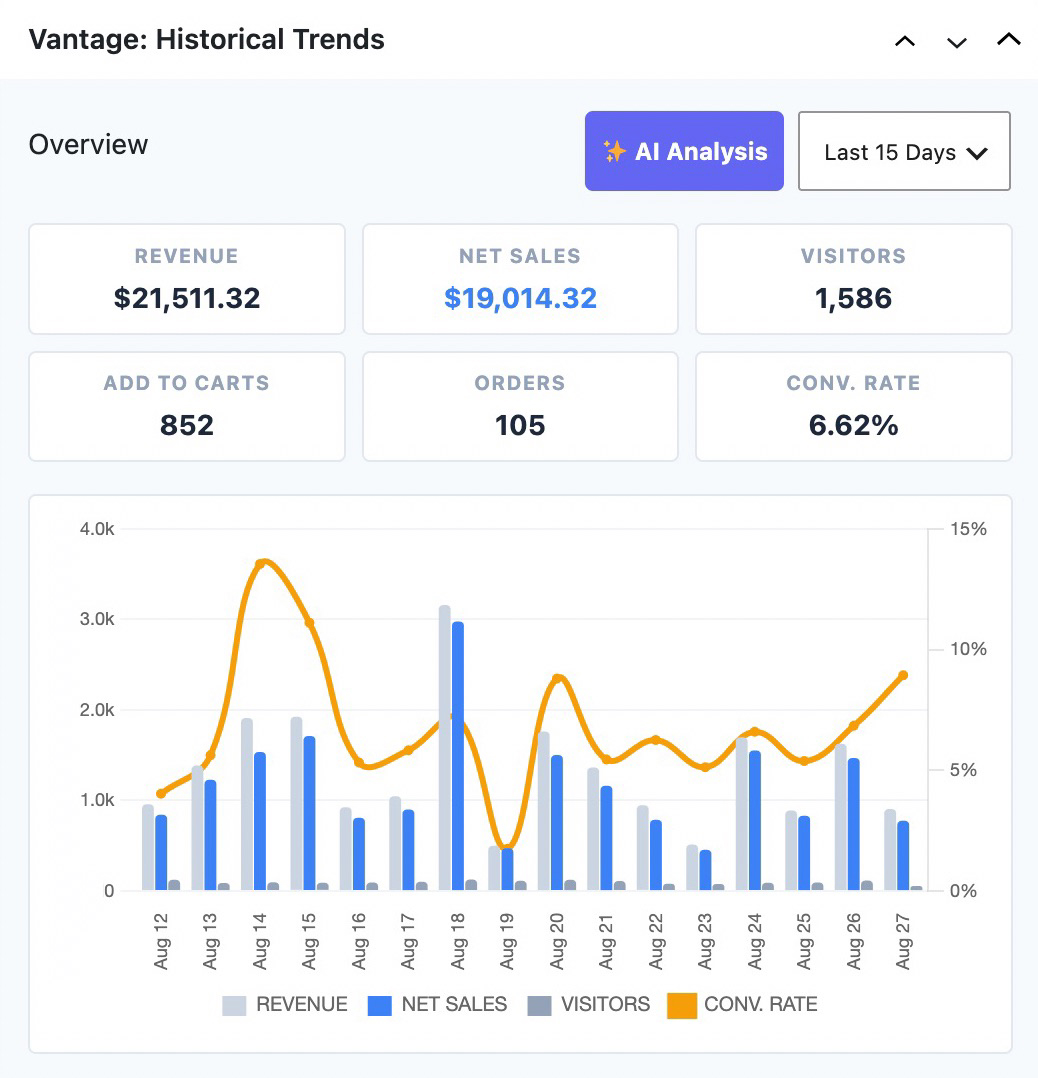
Task: Click the sparkle icon in AI Analysis
Action: click(x=615, y=151)
